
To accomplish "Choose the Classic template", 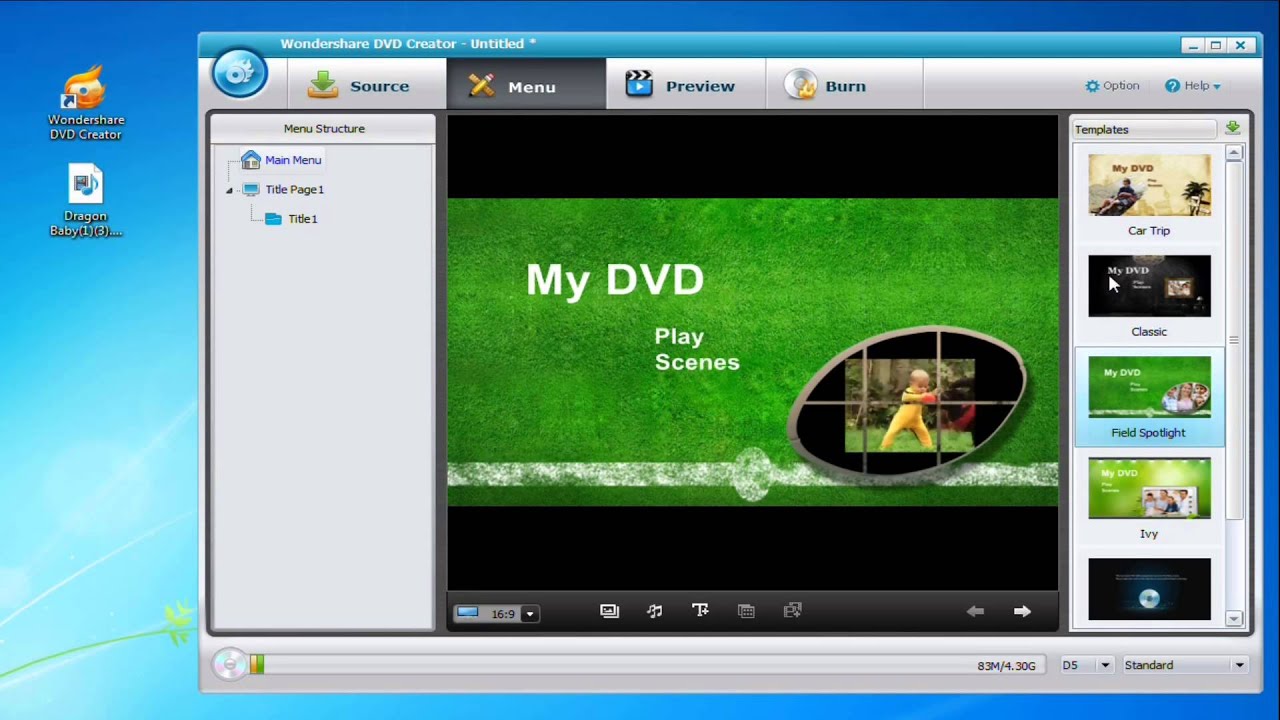I will (1149, 296).
